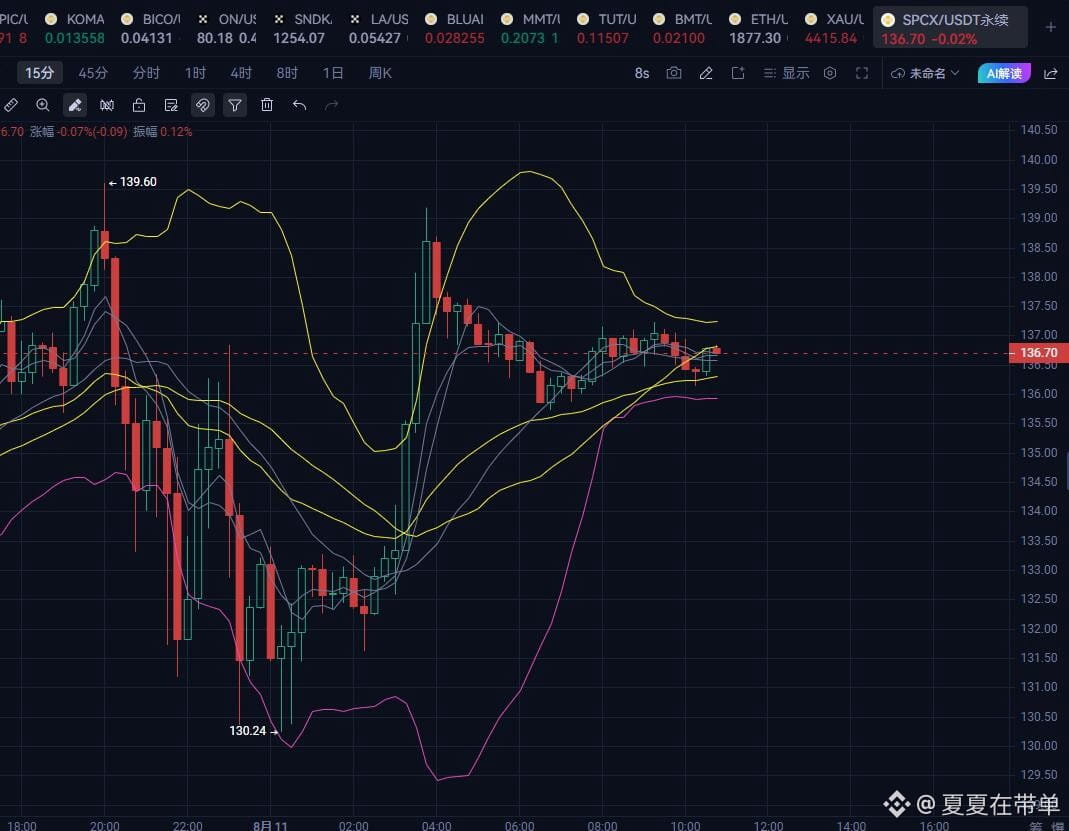The height and width of the screenshot is (831, 1069).
Task: Open the ON/US symbol tab
Action: (x=226, y=28)
